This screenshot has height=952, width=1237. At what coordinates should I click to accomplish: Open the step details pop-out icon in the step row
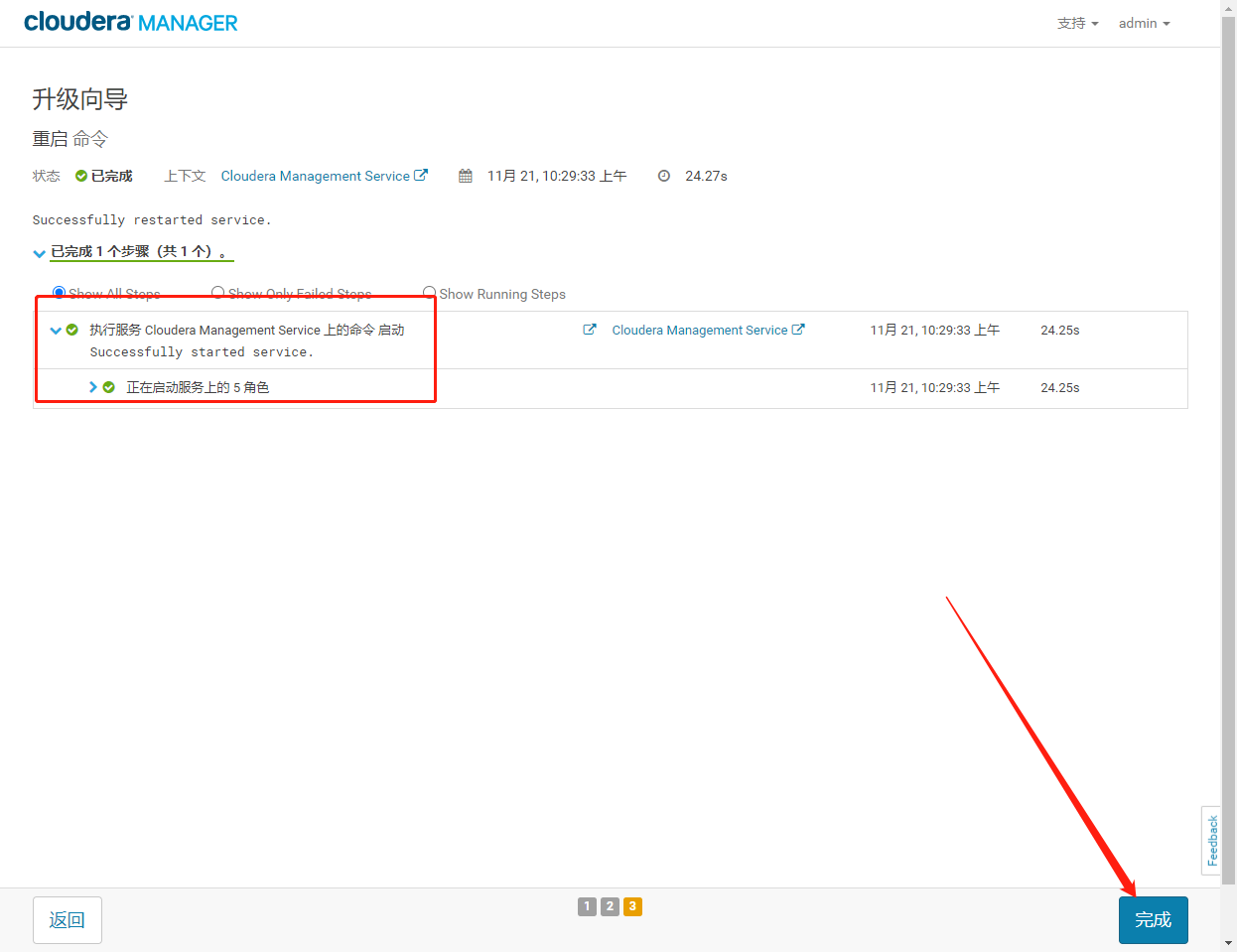(590, 330)
